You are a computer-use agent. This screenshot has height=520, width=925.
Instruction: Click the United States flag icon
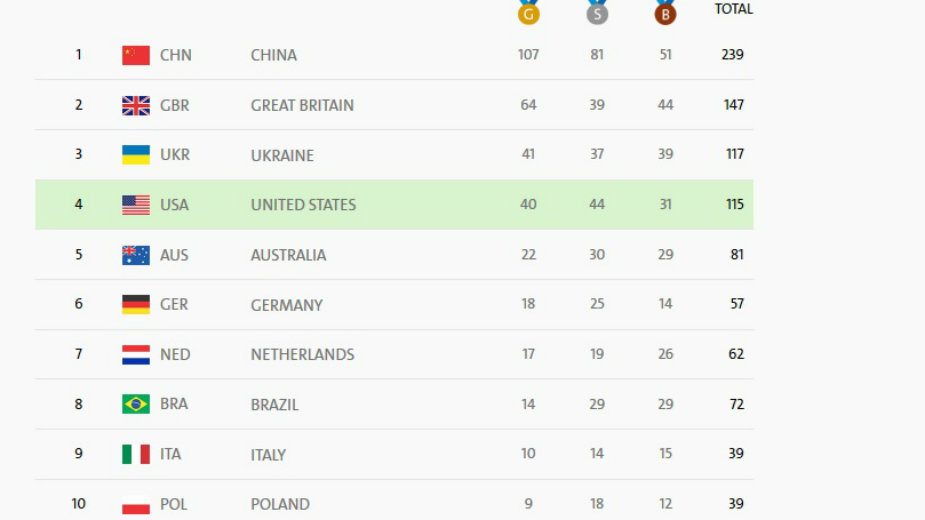(x=136, y=205)
